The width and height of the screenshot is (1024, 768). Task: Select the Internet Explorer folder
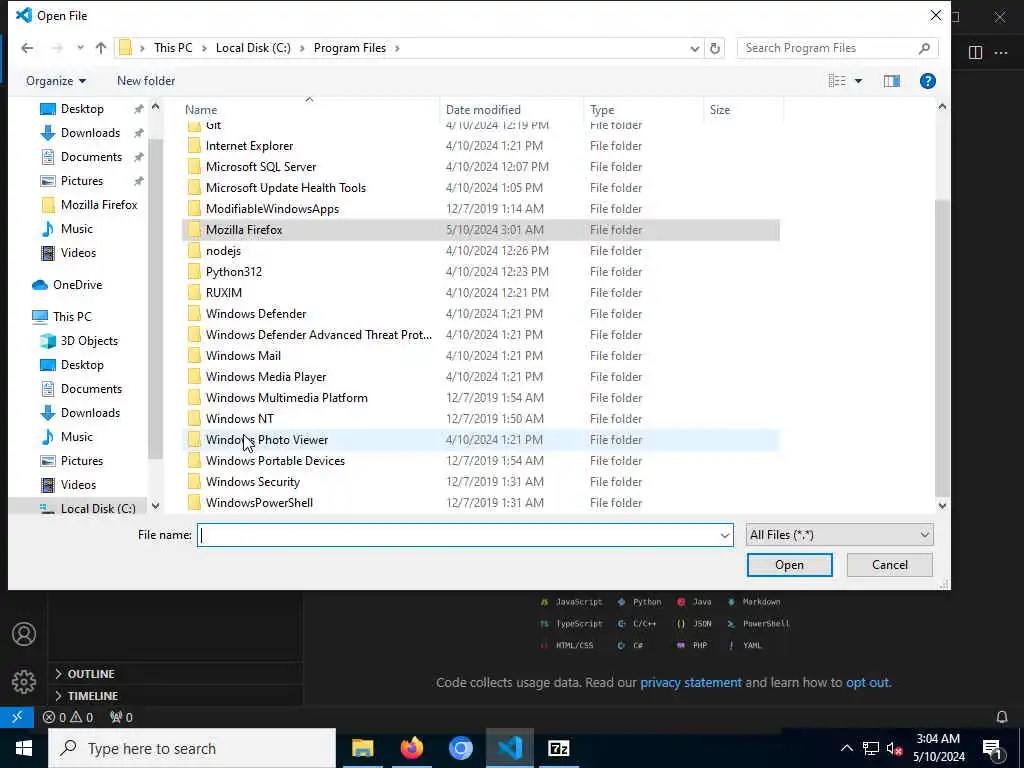click(249, 146)
